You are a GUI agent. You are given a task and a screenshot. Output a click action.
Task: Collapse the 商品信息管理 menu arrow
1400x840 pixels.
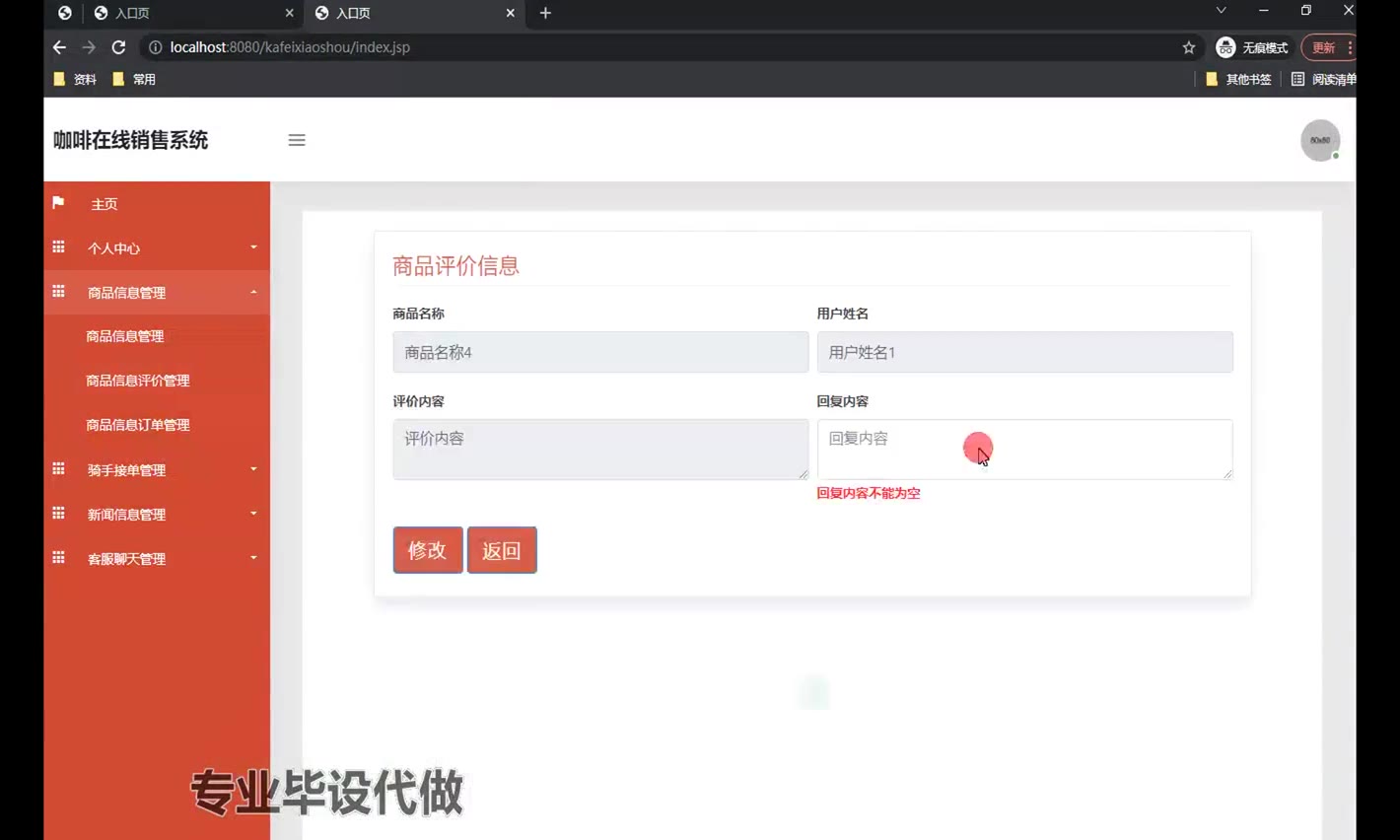coord(253,292)
